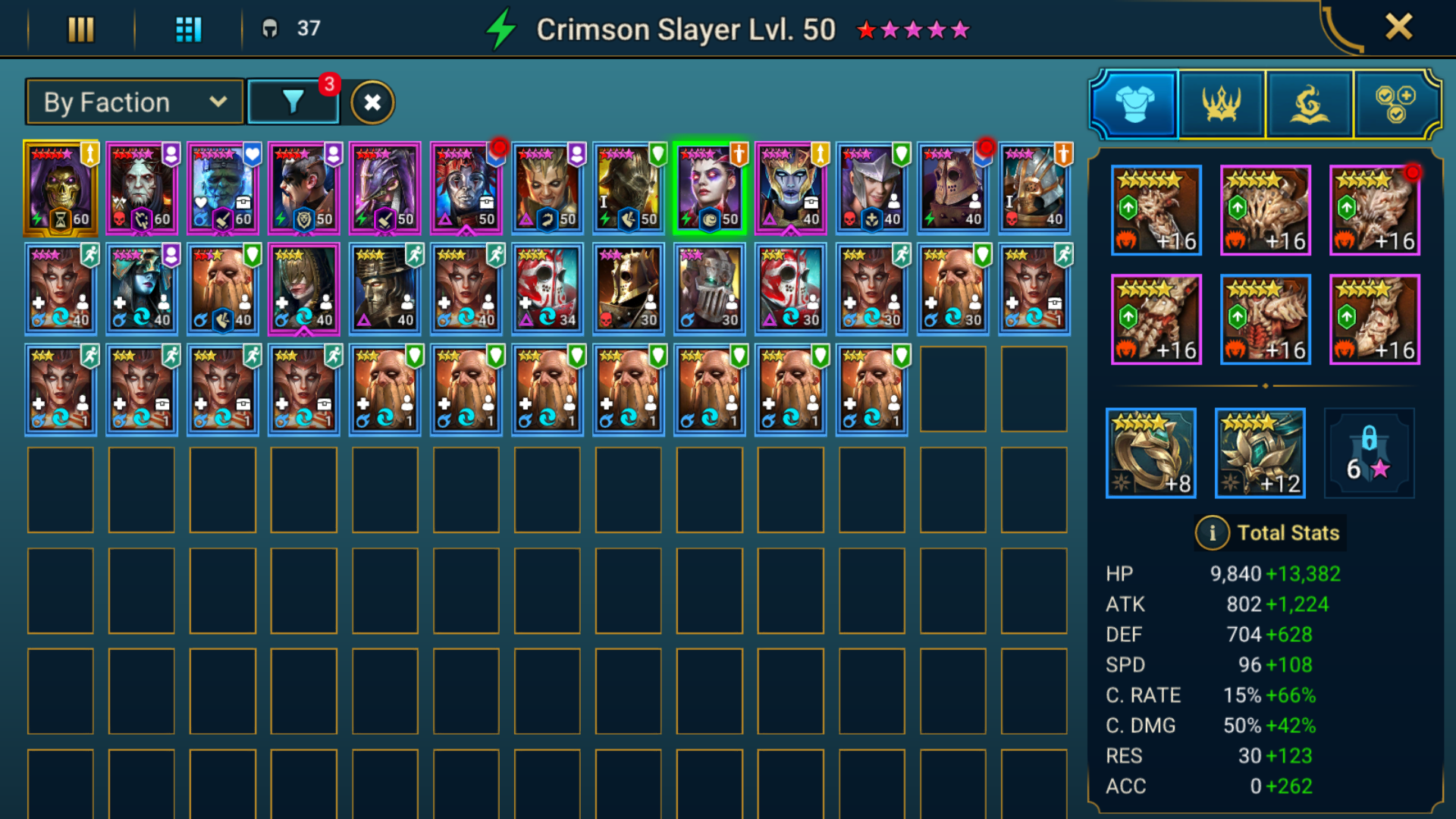Open the three-medallion blessings tab
This screenshot has width=1456, height=819.
(1396, 104)
